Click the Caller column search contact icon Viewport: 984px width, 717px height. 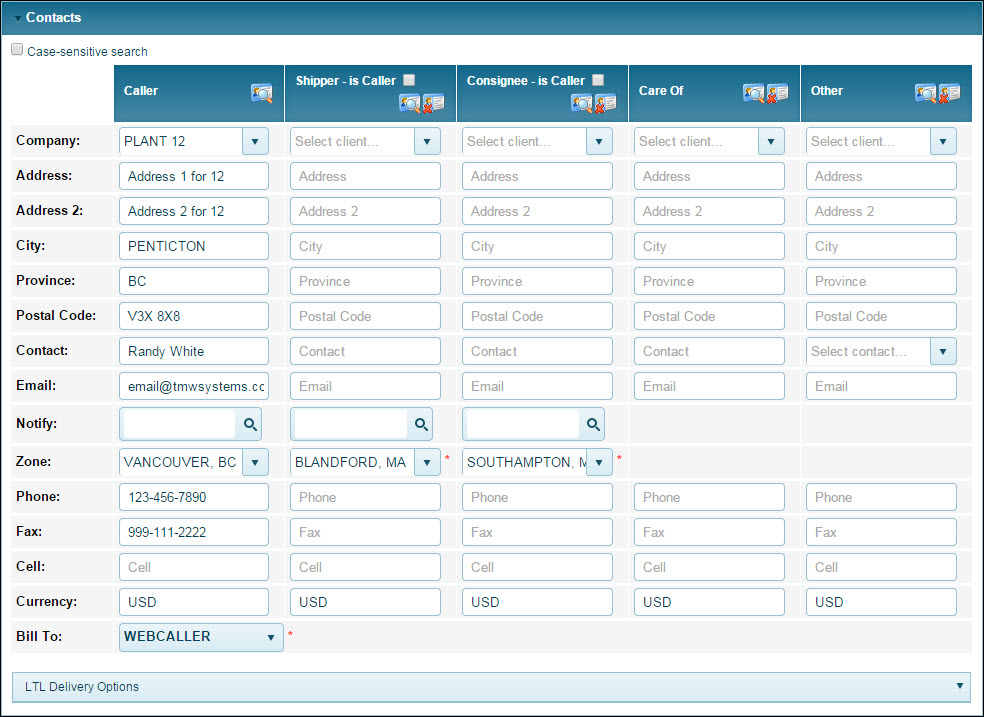261,93
